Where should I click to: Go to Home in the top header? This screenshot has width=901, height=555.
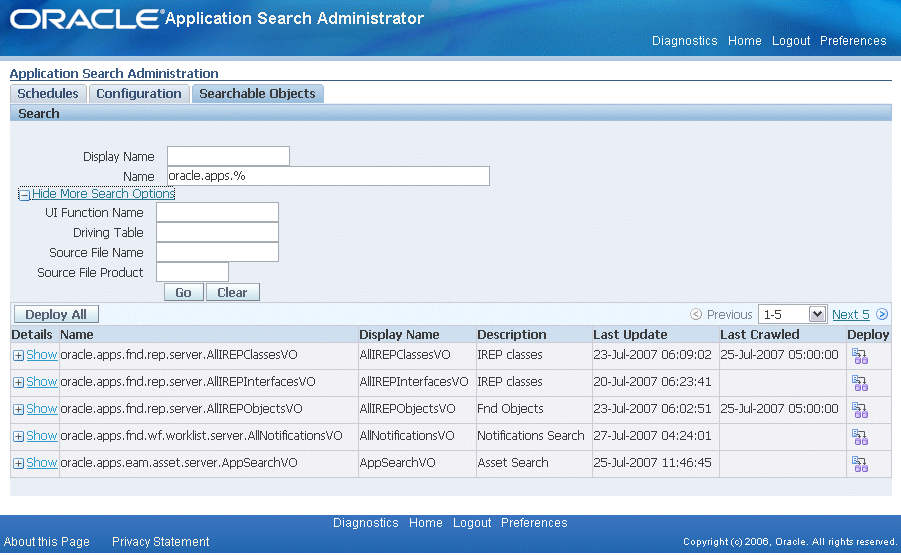coord(745,41)
